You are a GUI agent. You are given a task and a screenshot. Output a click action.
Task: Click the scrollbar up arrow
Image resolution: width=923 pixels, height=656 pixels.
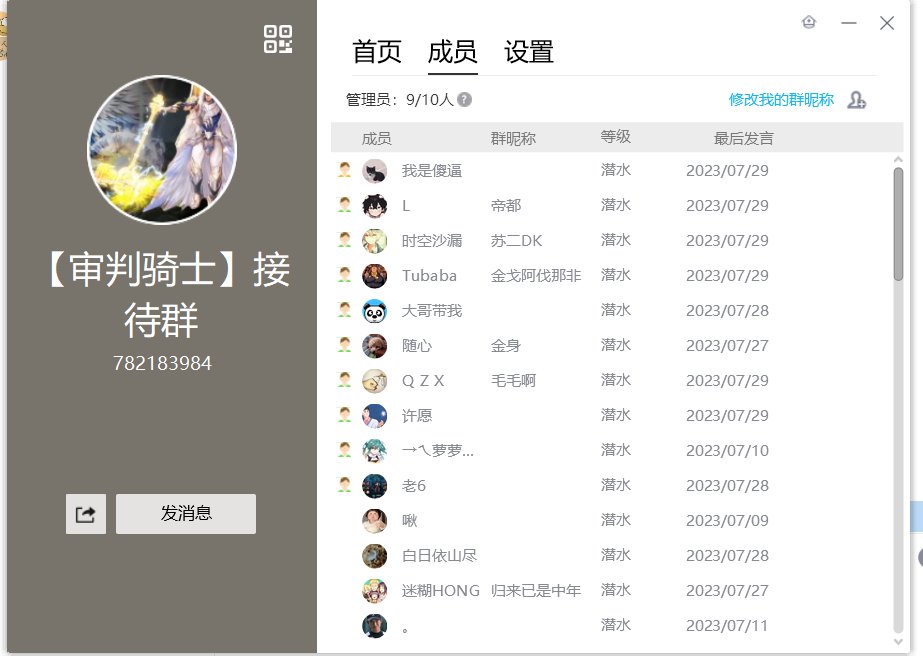(898, 160)
